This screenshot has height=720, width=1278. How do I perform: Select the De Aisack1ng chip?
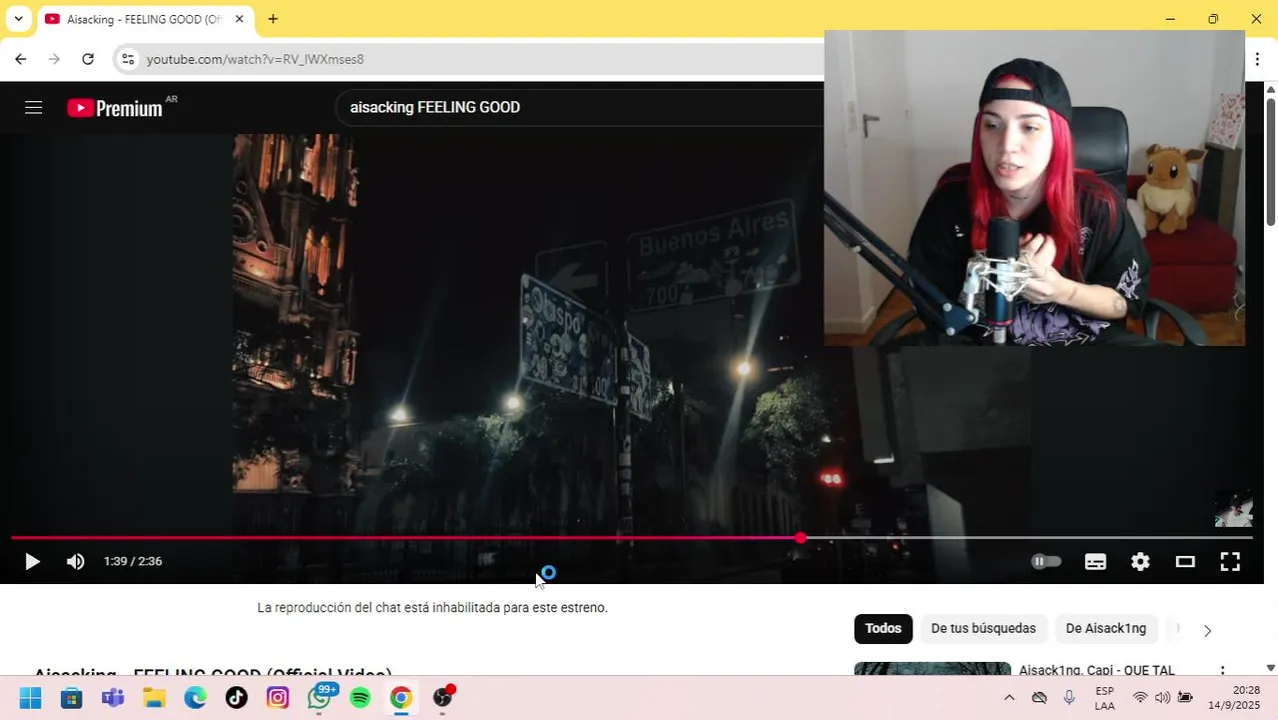1106,629
